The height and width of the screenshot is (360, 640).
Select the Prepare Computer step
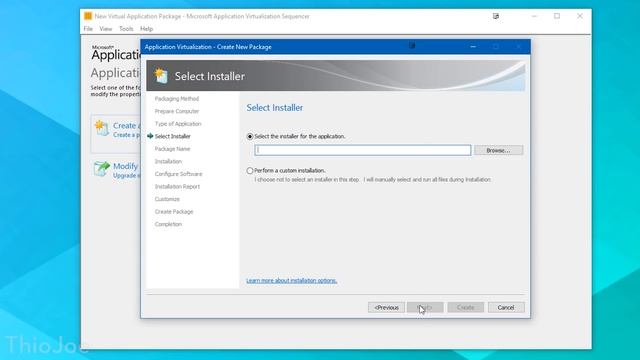(177, 111)
